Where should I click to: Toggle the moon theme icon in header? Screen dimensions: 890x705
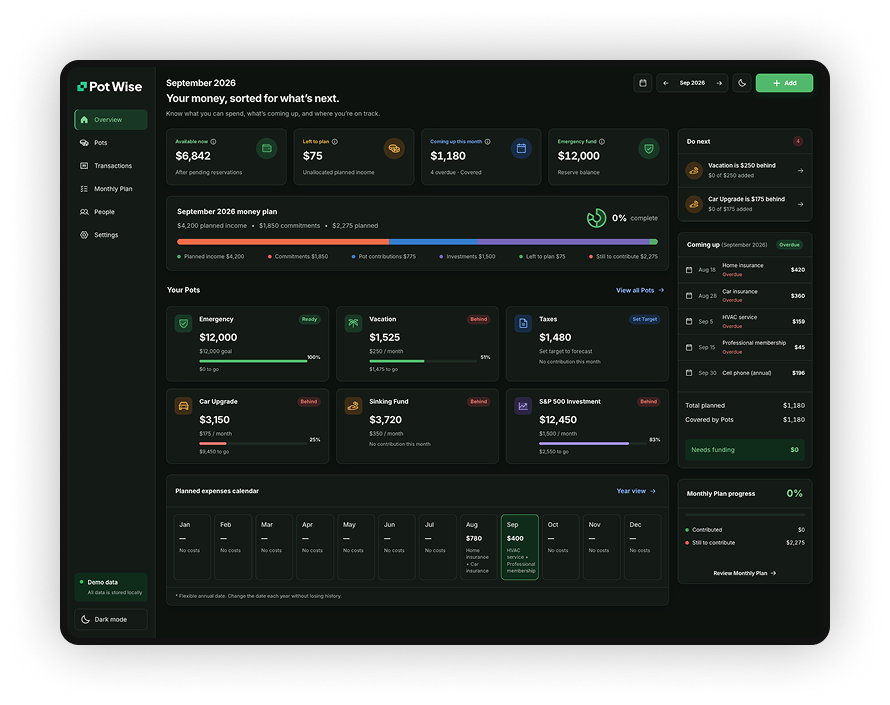tap(742, 83)
